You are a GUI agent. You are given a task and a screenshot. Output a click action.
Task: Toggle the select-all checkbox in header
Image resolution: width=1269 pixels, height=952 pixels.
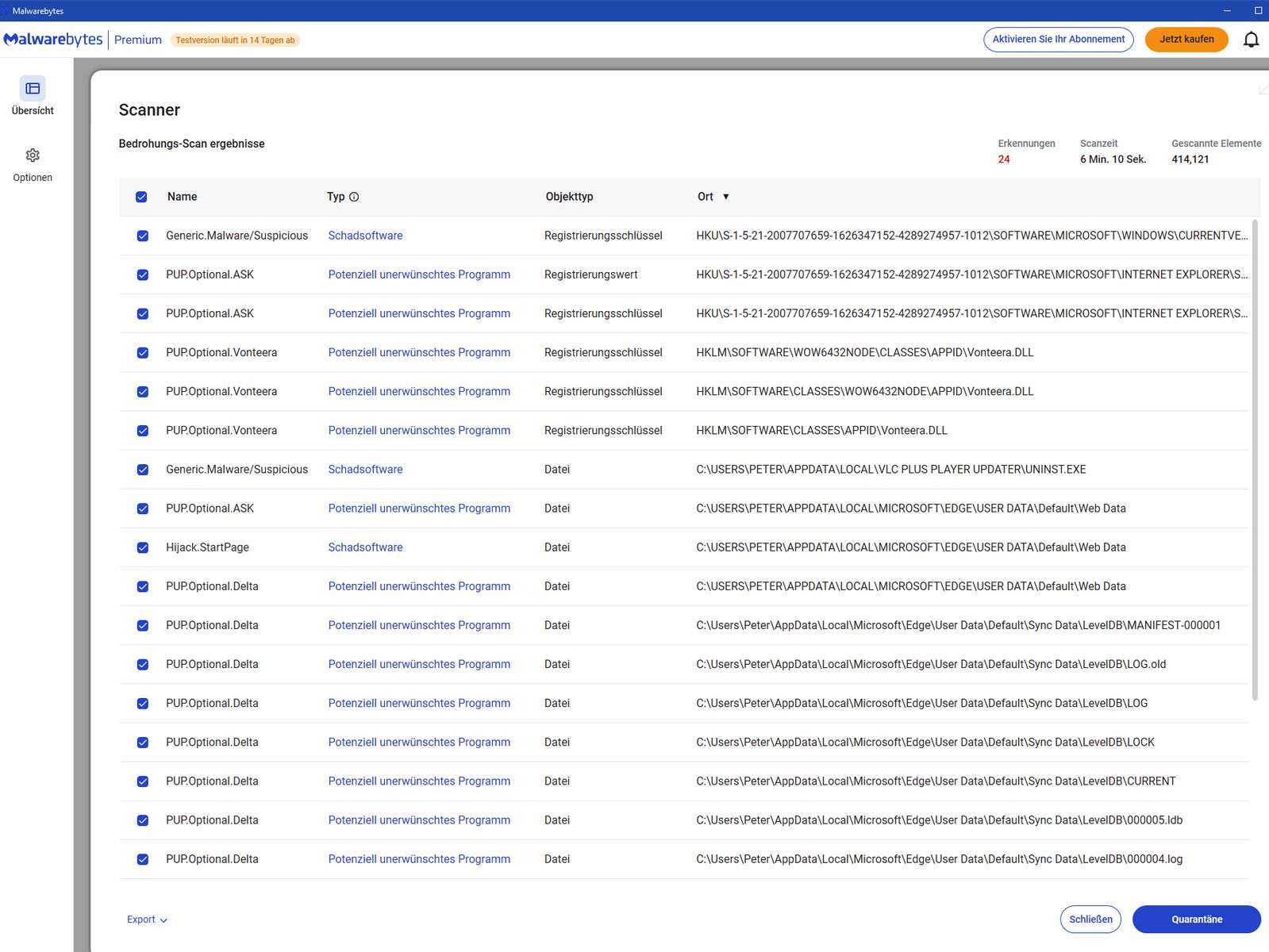141,197
